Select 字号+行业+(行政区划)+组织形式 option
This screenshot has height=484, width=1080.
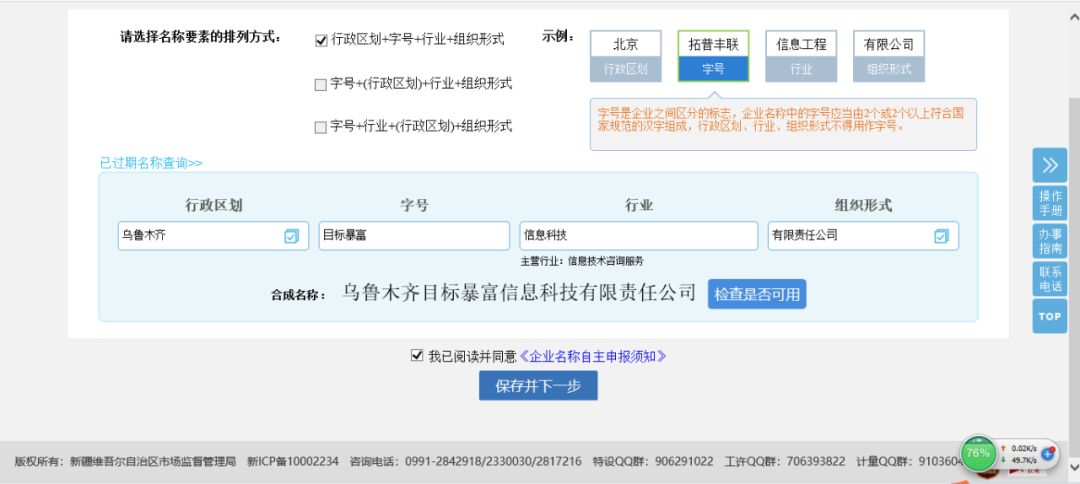[321, 127]
